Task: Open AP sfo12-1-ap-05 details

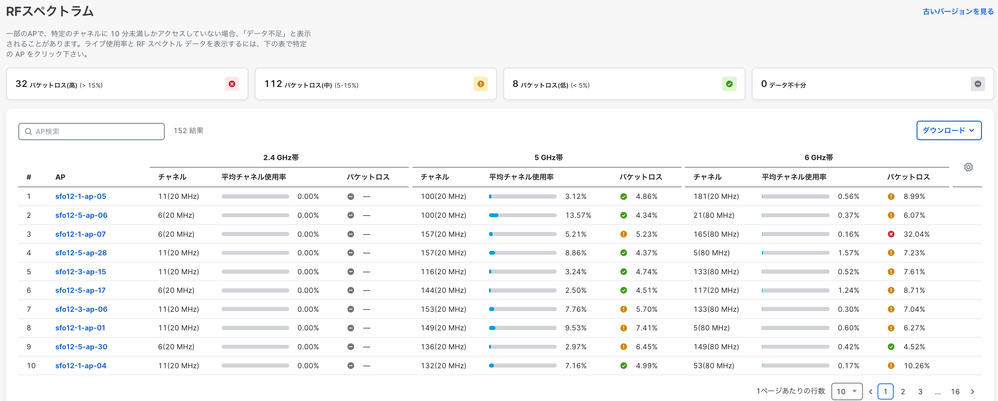Action: [x=81, y=197]
